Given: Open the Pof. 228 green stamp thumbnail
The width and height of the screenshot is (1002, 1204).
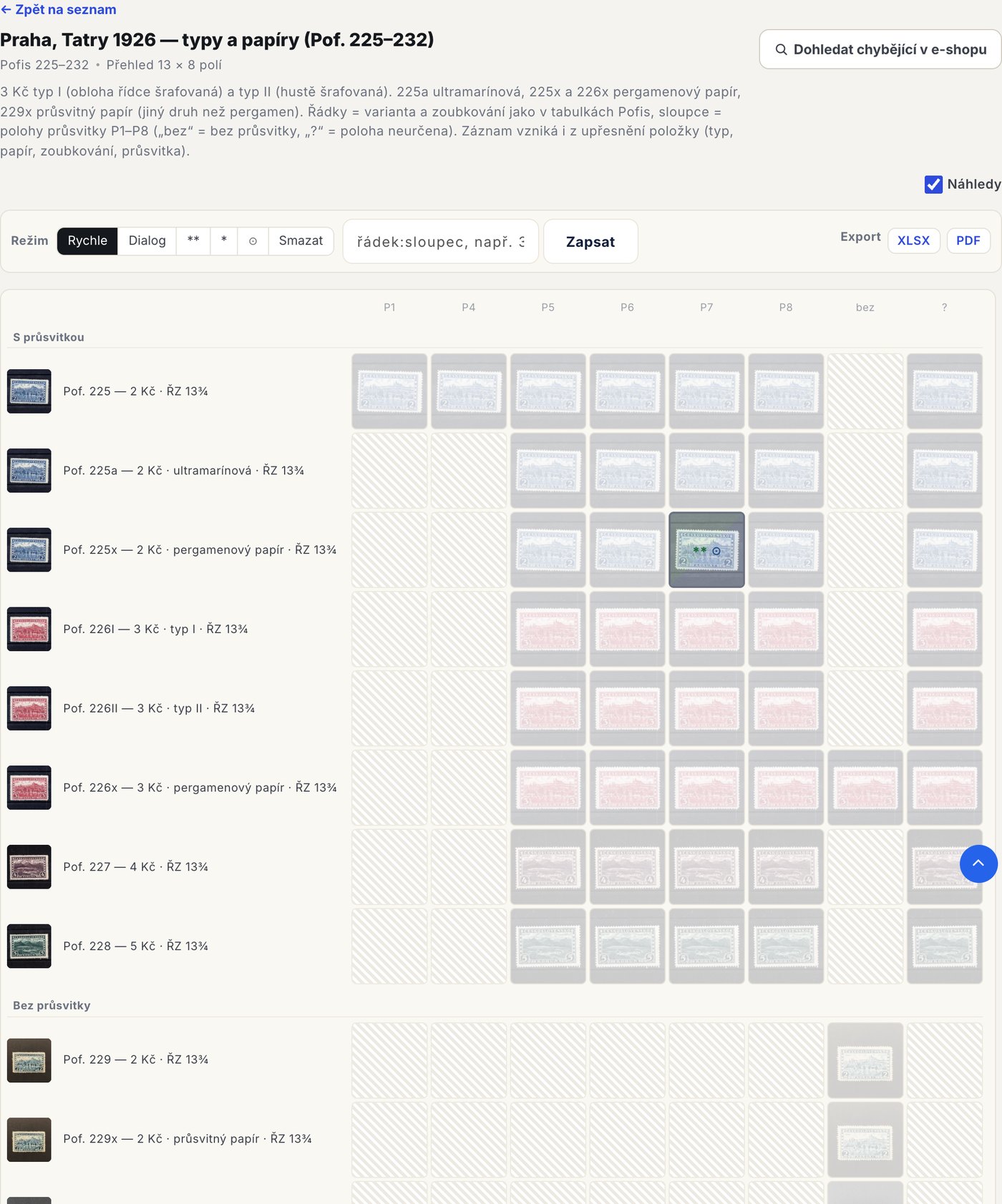Looking at the screenshot, I should 29,946.
